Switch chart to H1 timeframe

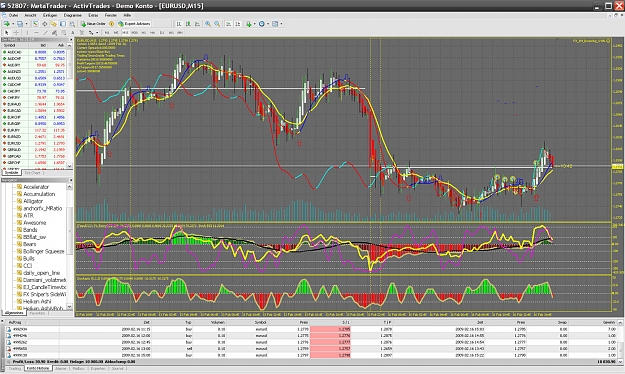point(143,32)
